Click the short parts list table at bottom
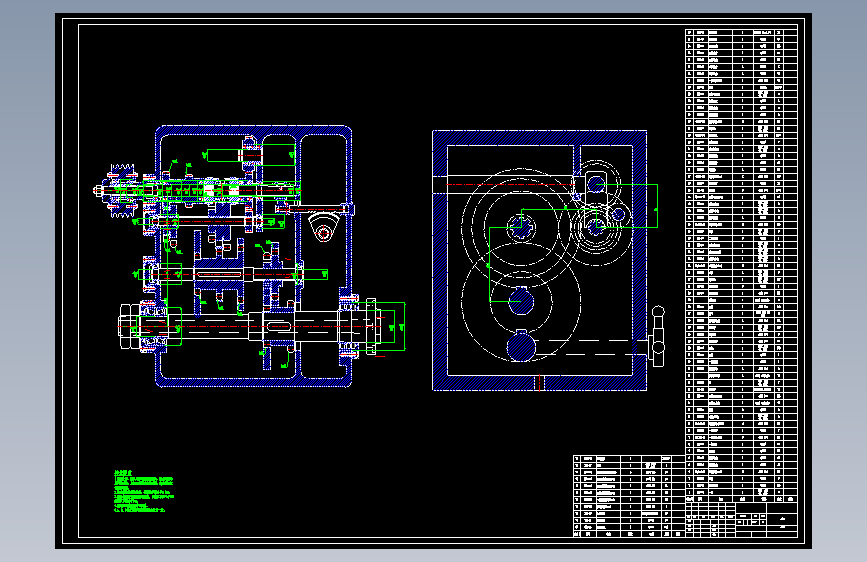The height and width of the screenshot is (562, 867). [629, 496]
